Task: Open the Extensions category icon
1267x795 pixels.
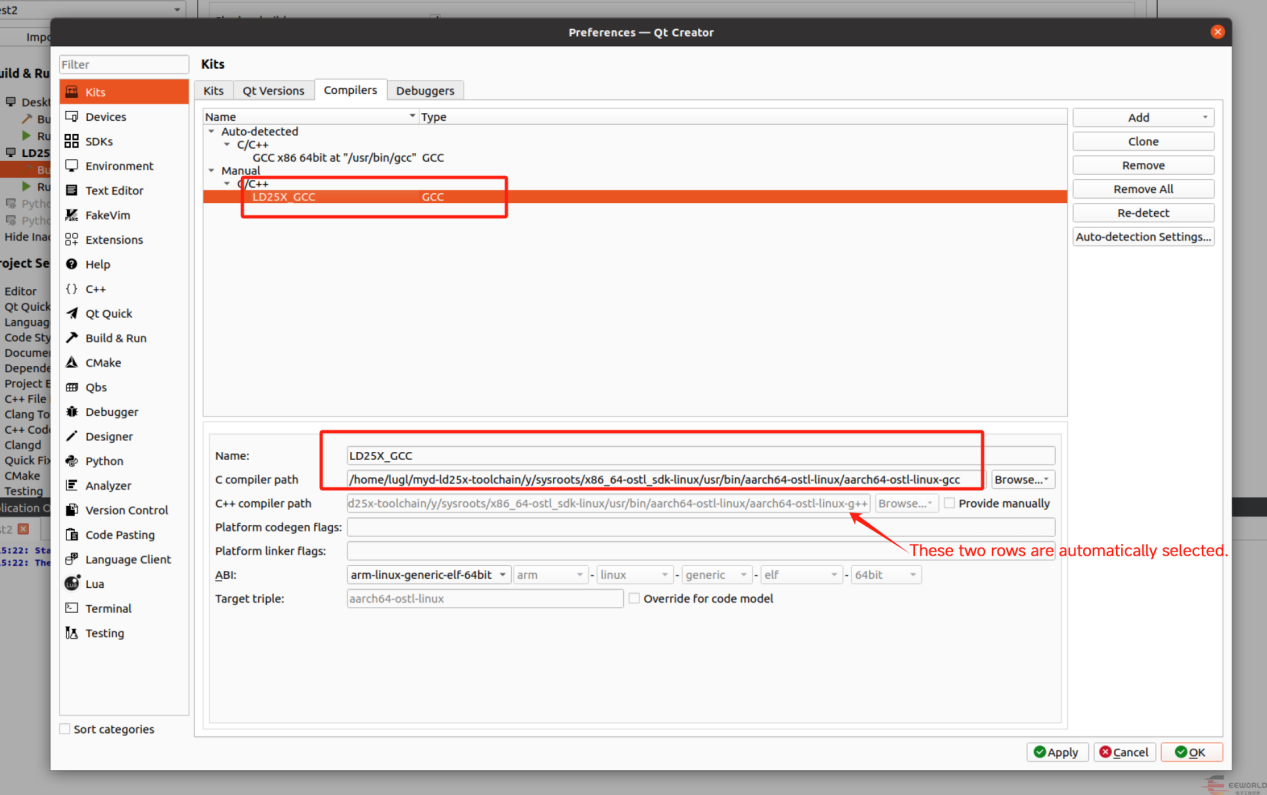Action: click(x=72, y=239)
